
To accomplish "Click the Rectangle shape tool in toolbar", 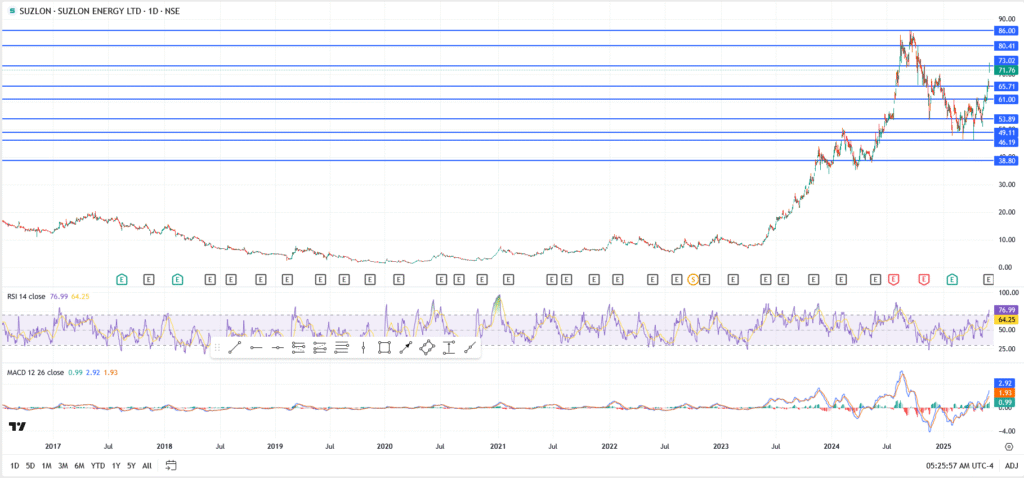I will (x=384, y=347).
